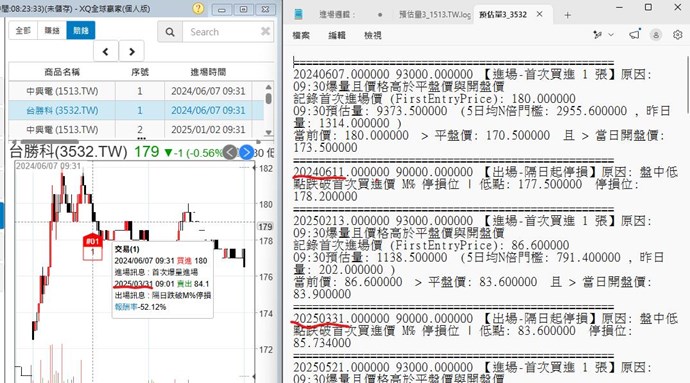Open Notepad settings gear icon

point(678,35)
